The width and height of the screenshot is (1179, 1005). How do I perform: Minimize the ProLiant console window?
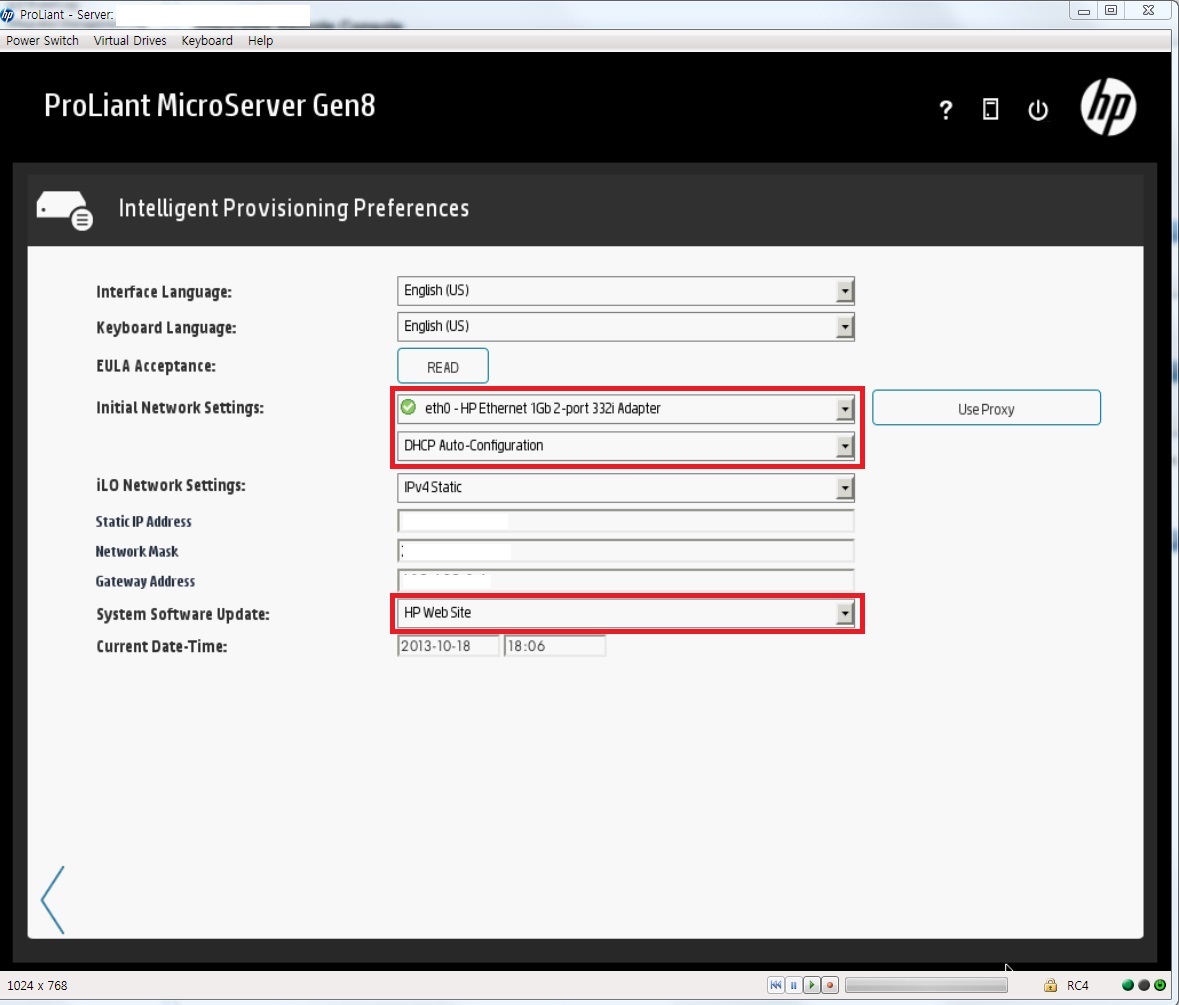[1084, 11]
